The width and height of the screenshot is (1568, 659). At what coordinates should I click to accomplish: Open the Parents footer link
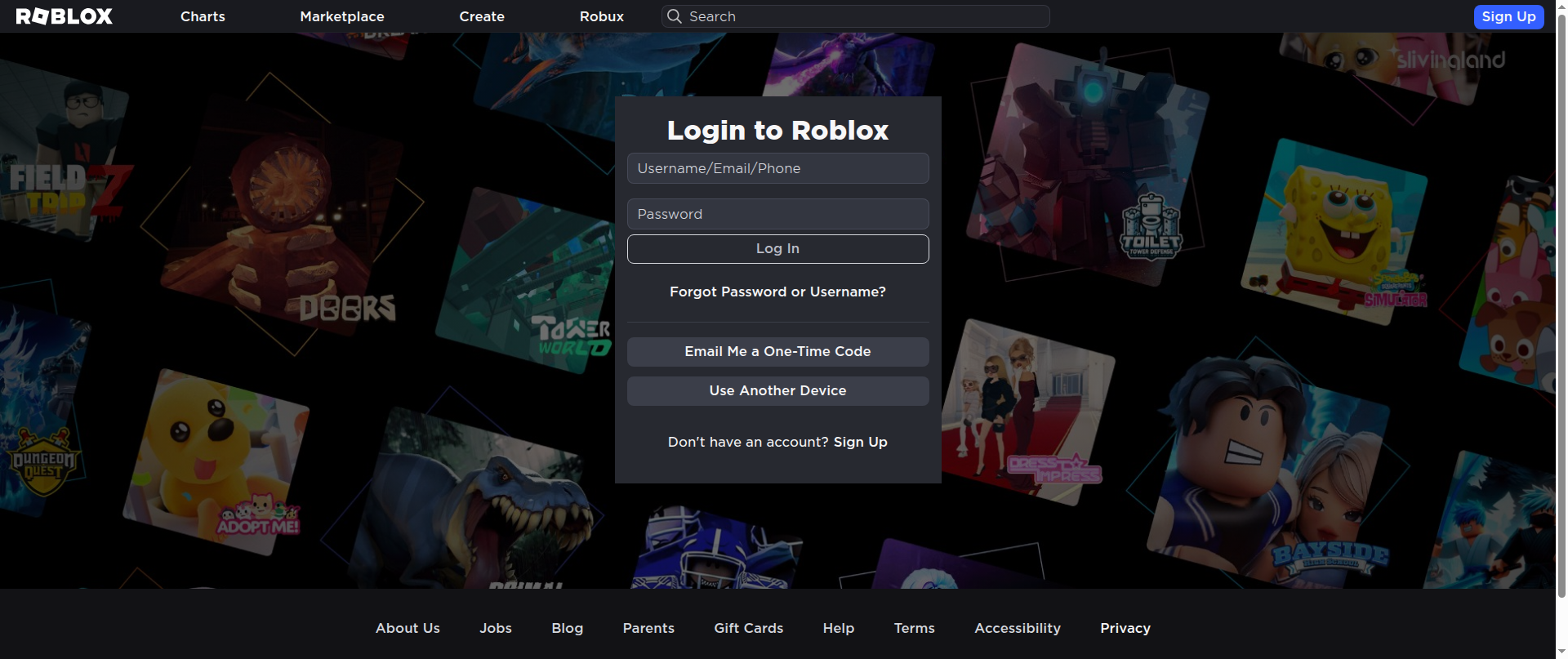pos(648,628)
